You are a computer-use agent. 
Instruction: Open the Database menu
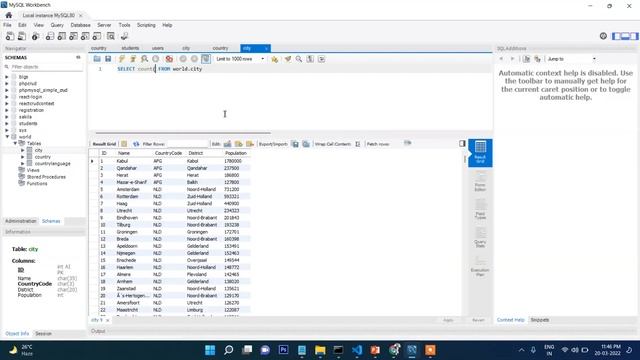tap(80, 25)
